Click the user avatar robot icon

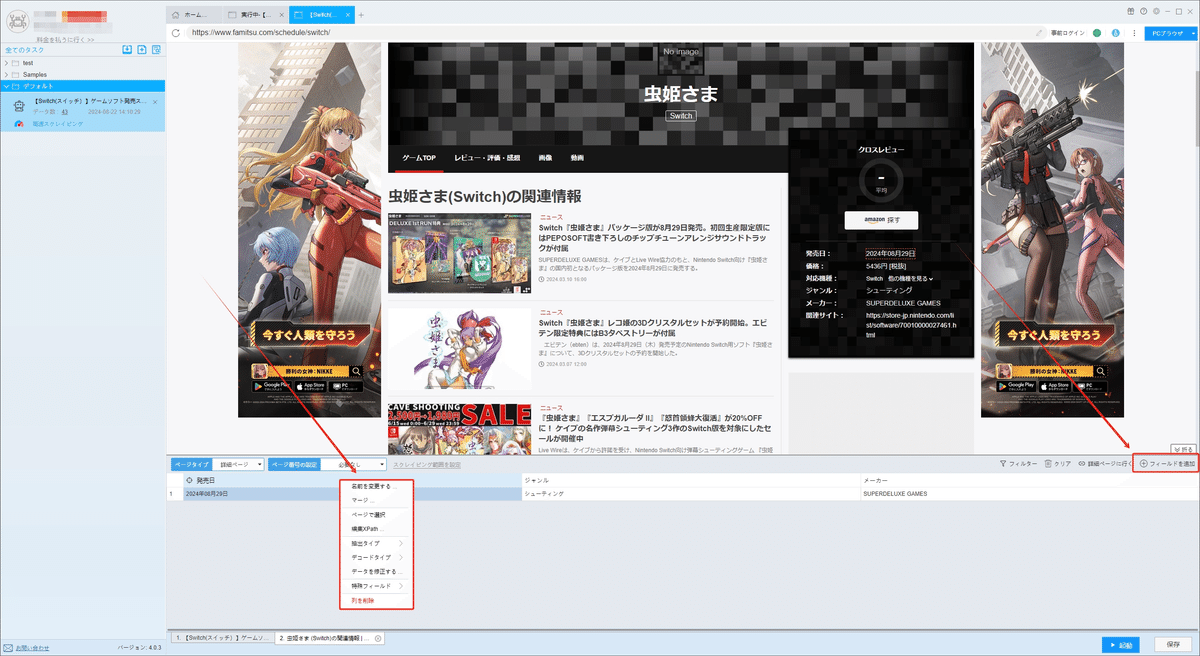(16, 20)
